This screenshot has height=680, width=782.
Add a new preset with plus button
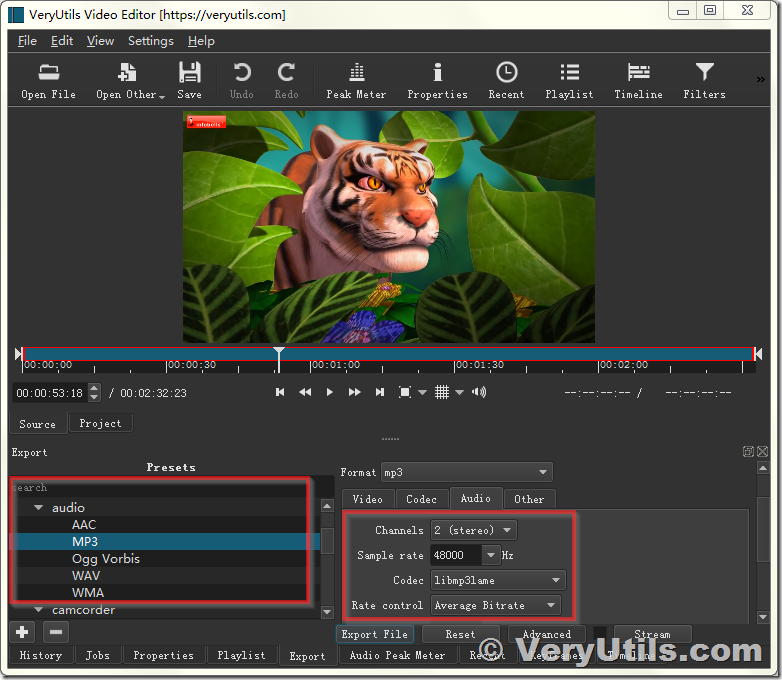22,632
